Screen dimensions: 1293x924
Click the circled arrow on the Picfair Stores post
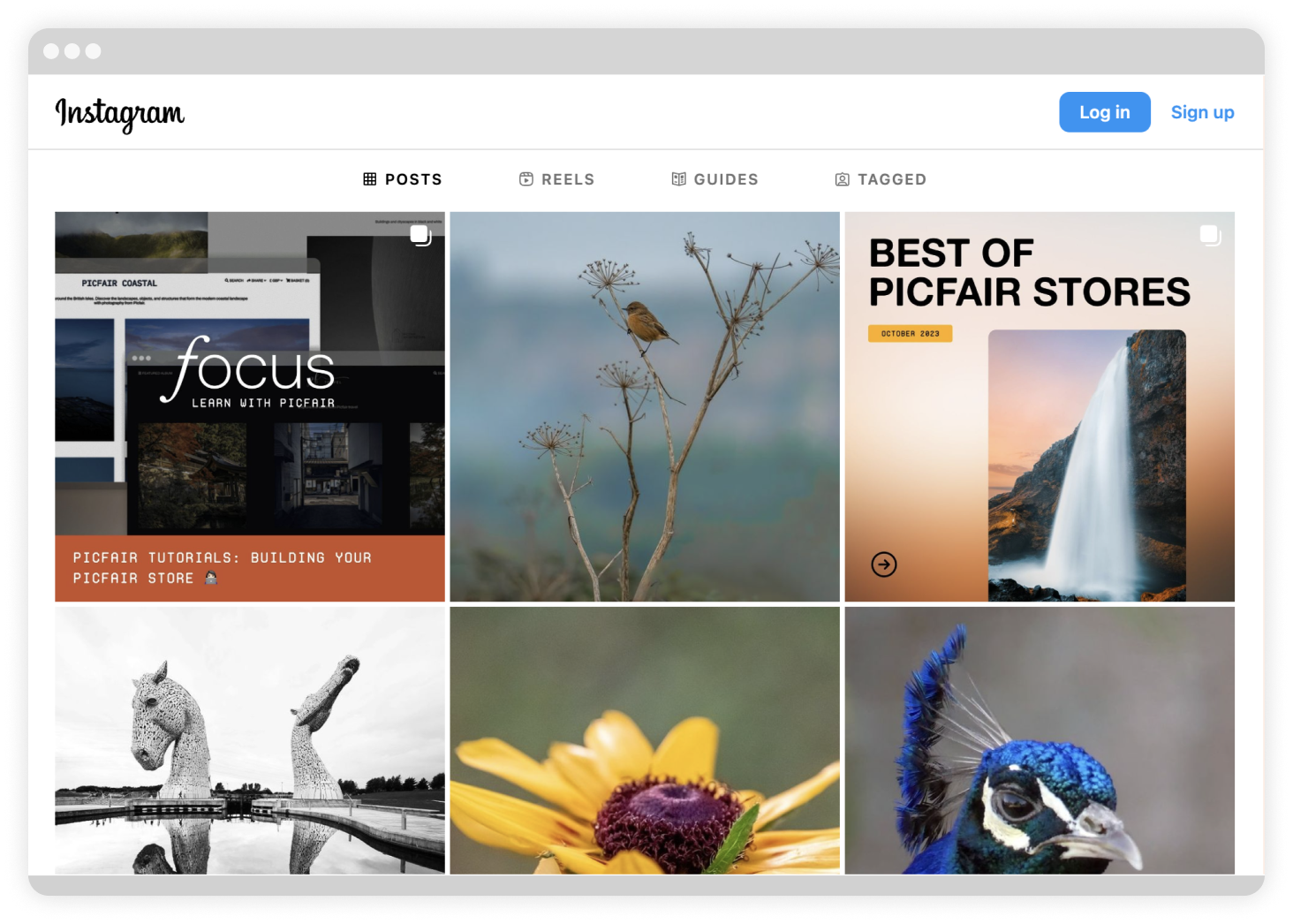click(884, 564)
